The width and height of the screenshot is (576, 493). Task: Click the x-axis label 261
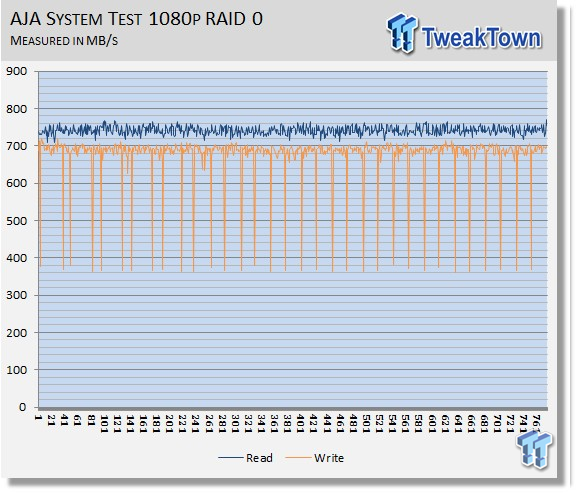click(209, 424)
